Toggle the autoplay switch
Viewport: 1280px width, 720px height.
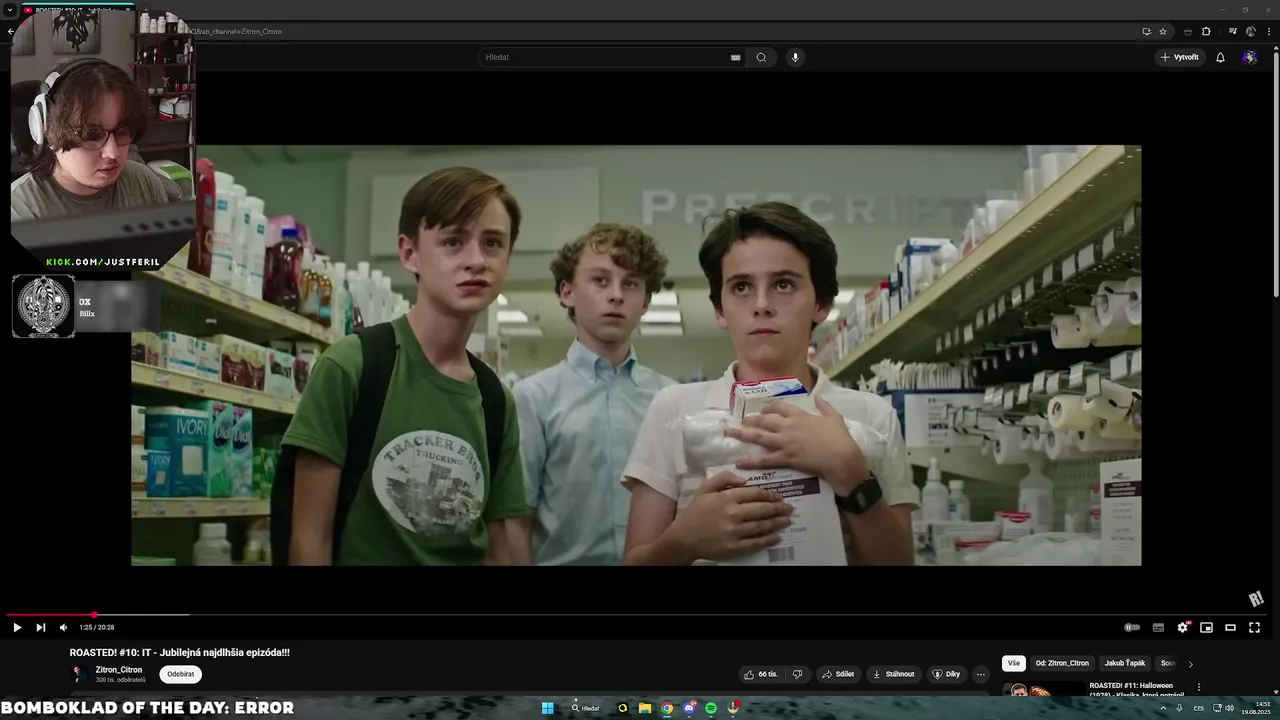[x=1132, y=627]
